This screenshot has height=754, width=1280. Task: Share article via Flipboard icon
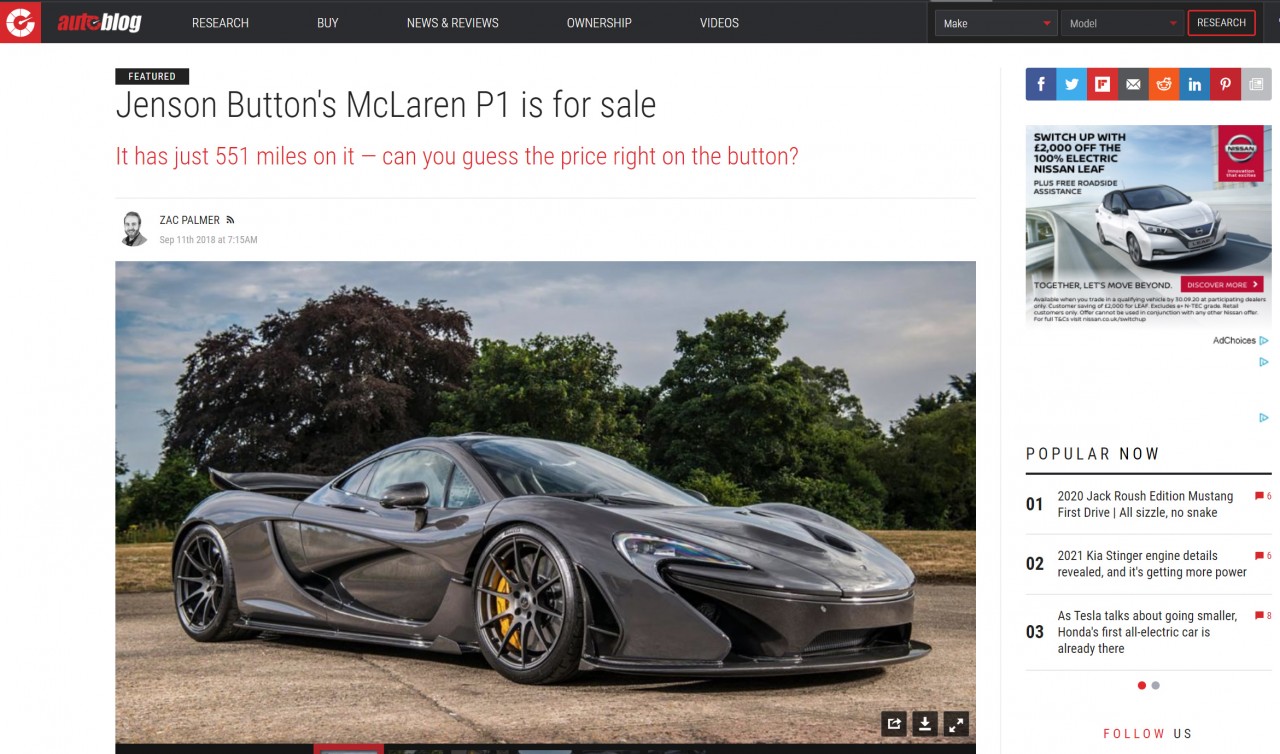pos(1102,84)
